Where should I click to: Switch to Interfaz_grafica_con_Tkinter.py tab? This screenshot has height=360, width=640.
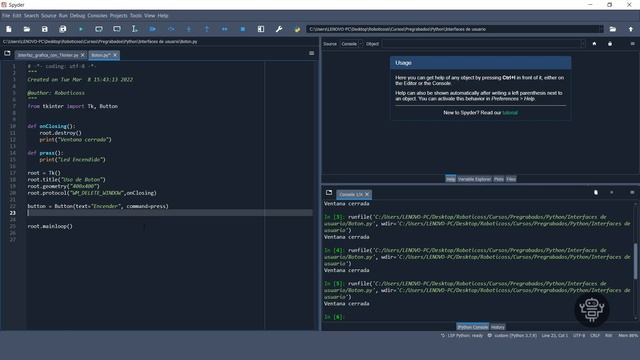point(48,55)
